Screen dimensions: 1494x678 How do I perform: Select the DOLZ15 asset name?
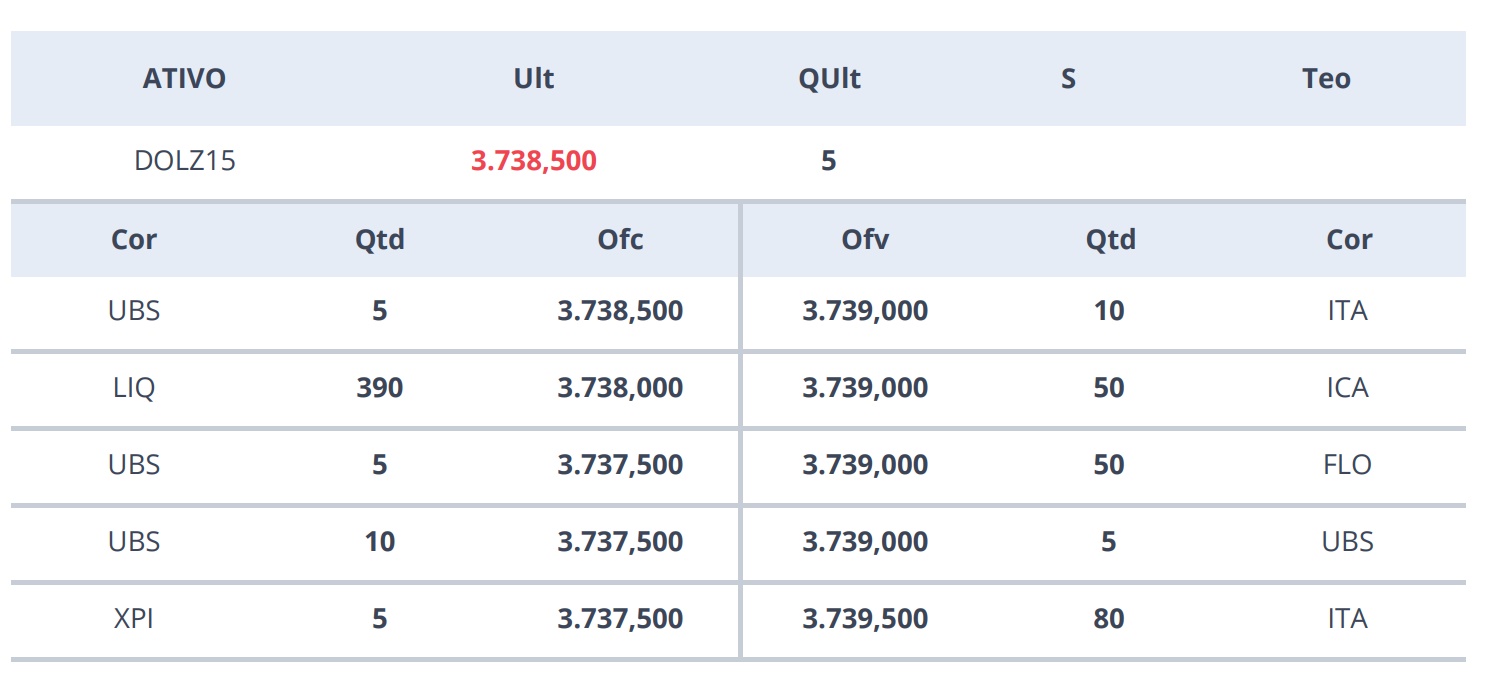185,160
